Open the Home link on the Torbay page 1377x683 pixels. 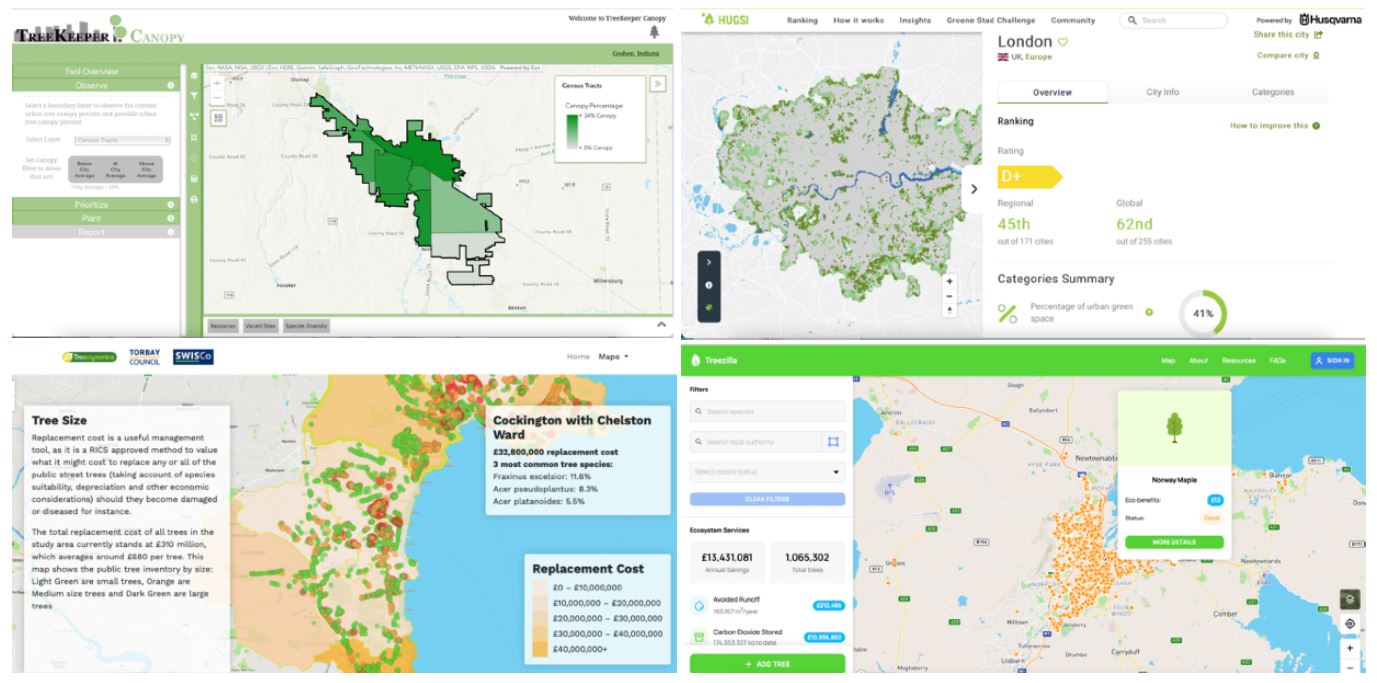point(578,356)
